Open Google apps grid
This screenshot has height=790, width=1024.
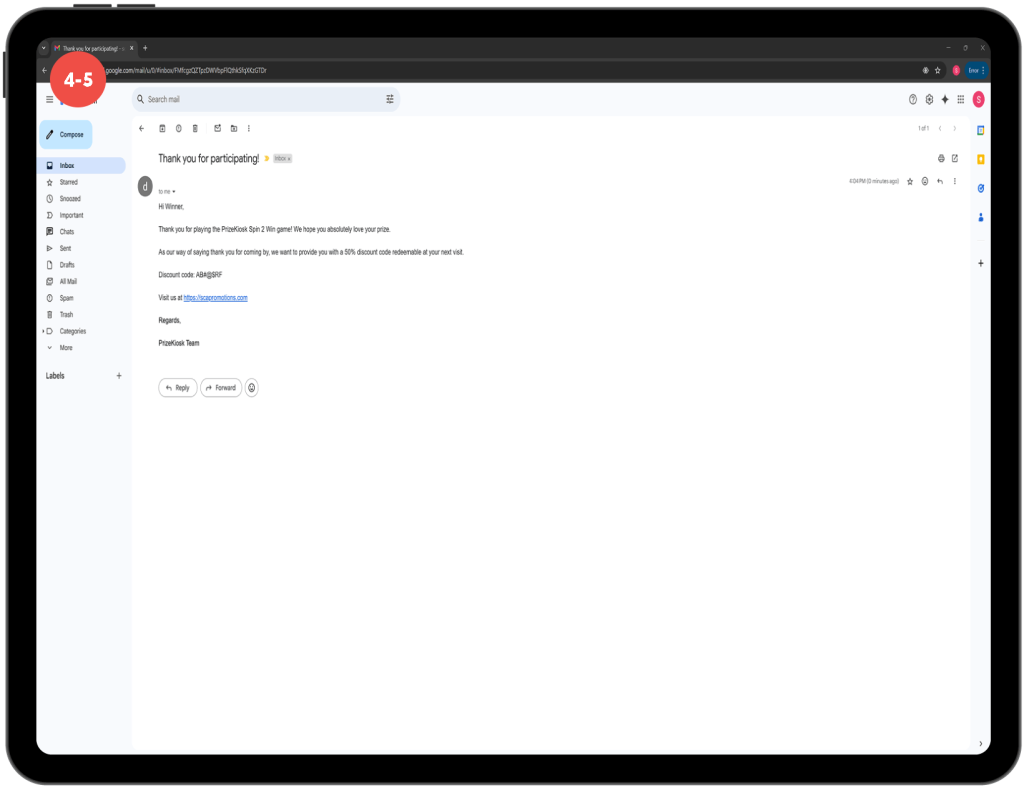[961, 99]
